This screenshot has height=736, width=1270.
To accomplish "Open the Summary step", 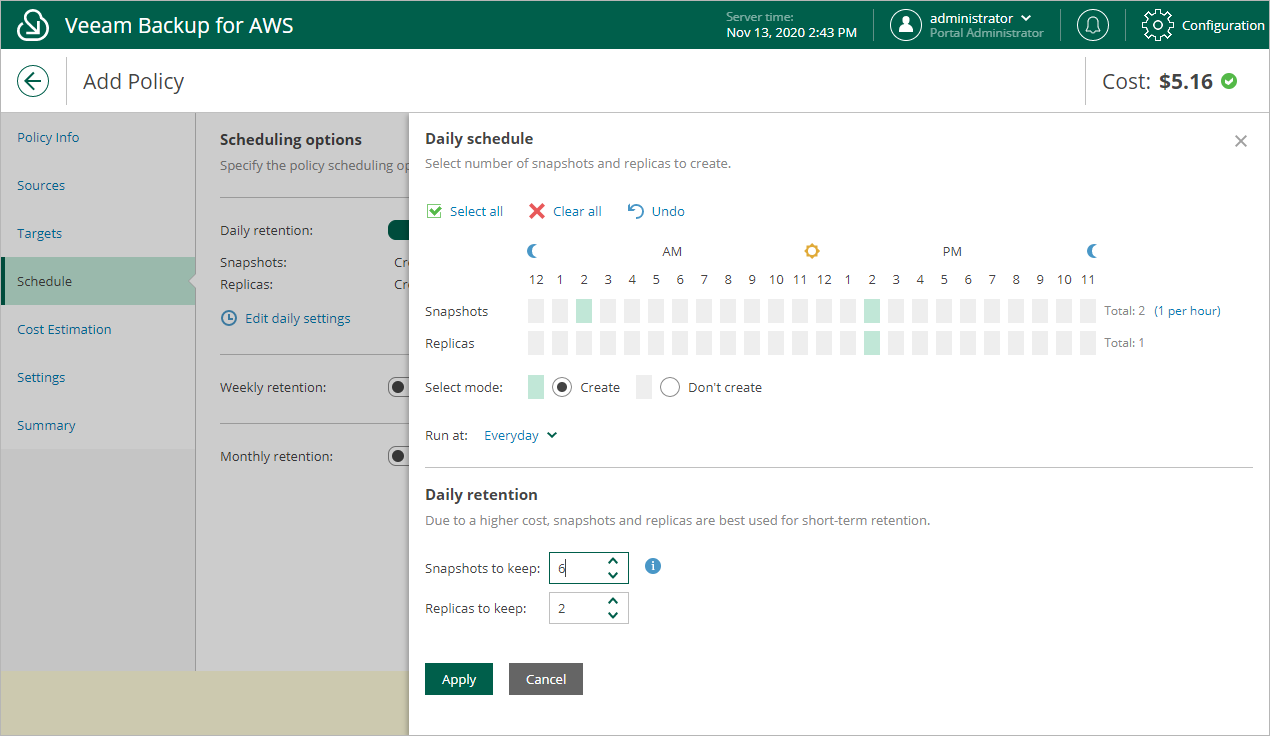I will pyautogui.click(x=98, y=425).
